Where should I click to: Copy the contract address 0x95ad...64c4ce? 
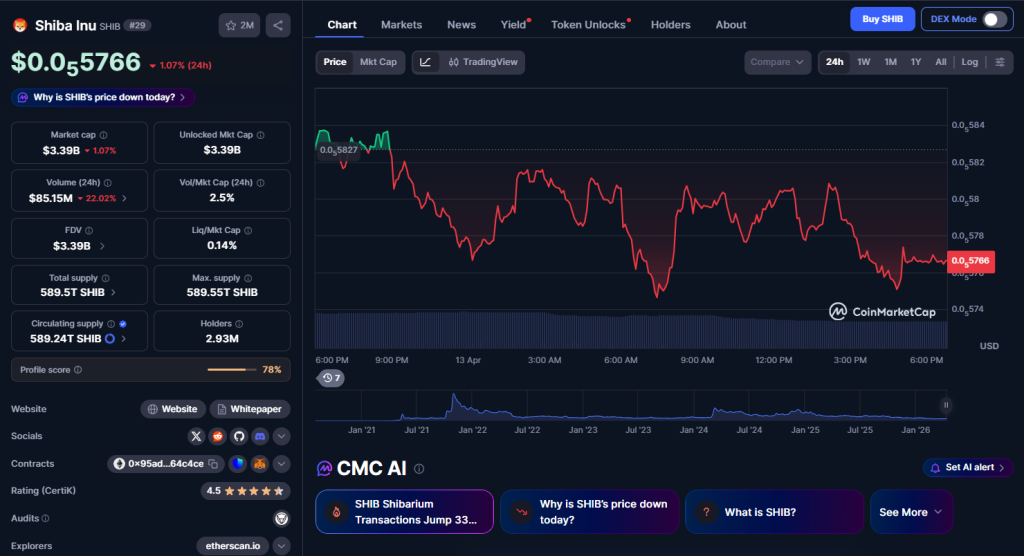213,464
